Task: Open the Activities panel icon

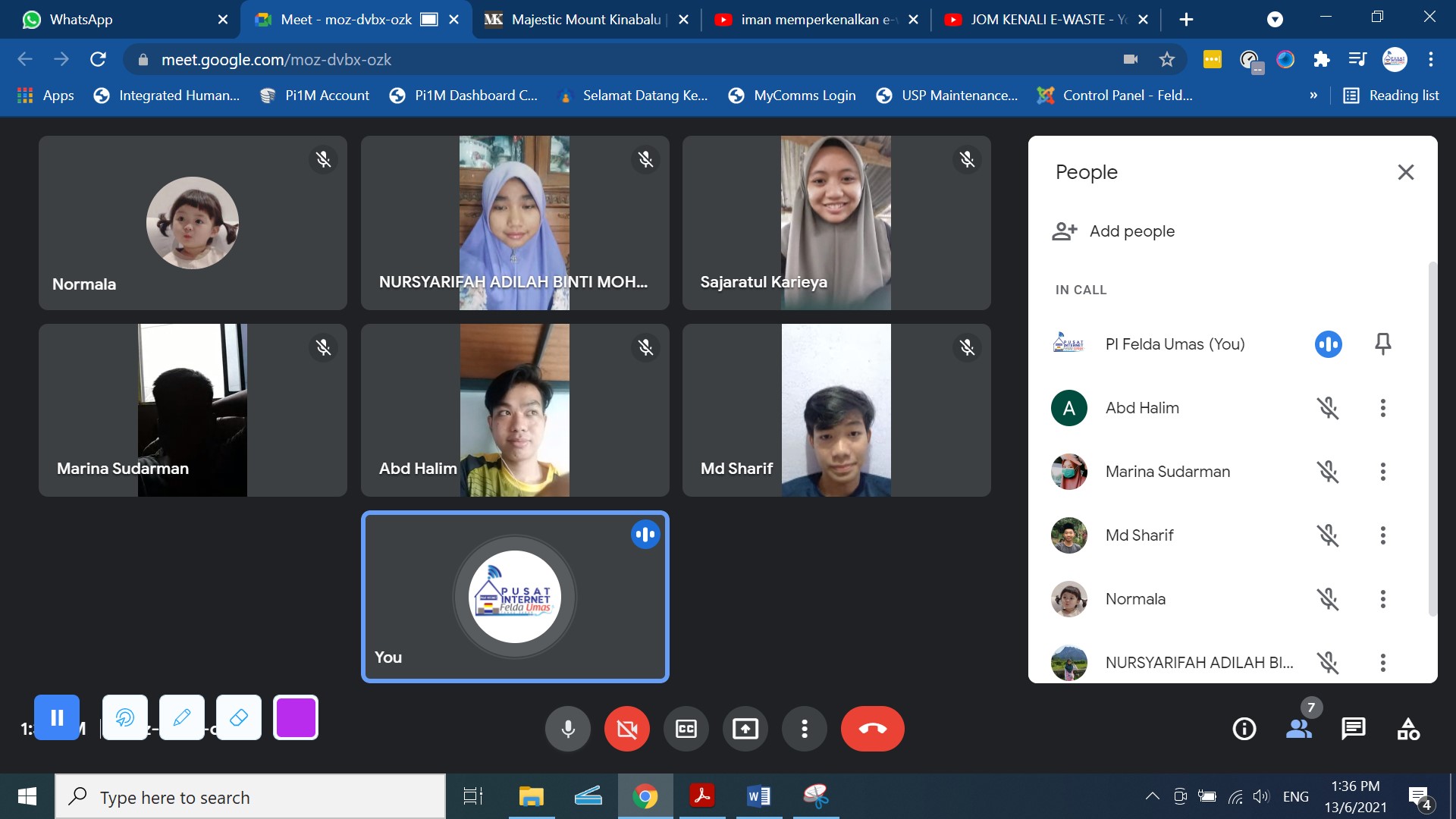Action: point(1408,729)
